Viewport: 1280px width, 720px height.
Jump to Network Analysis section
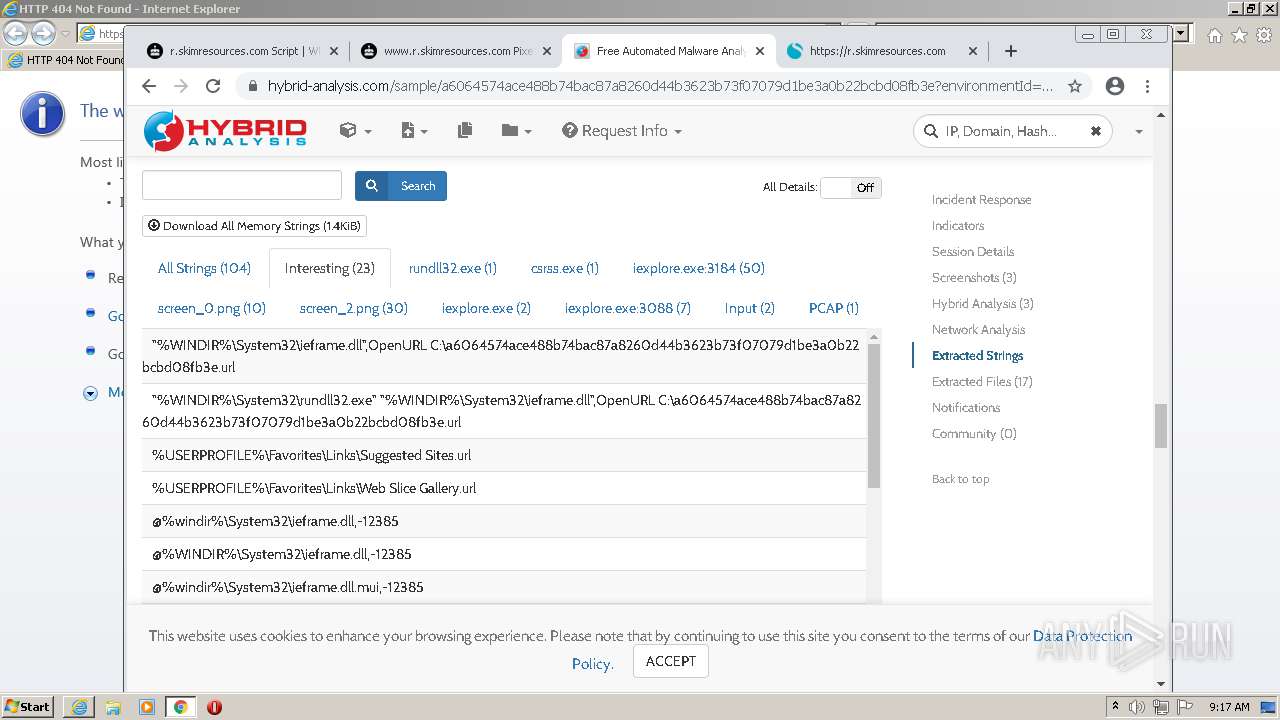click(x=978, y=330)
